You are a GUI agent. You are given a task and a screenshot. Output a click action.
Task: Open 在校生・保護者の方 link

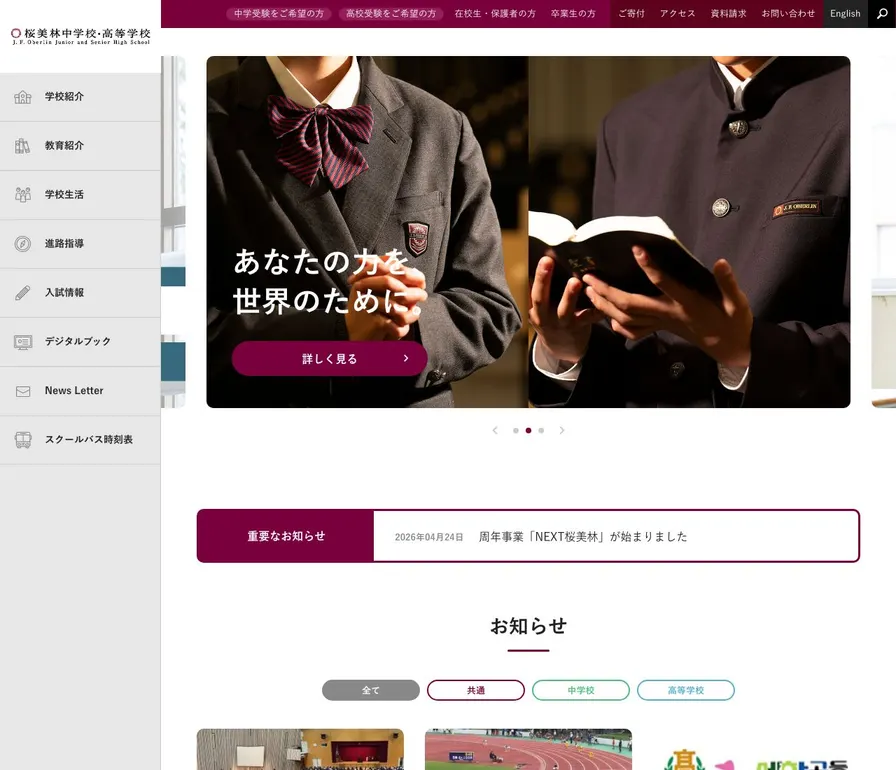(x=495, y=13)
